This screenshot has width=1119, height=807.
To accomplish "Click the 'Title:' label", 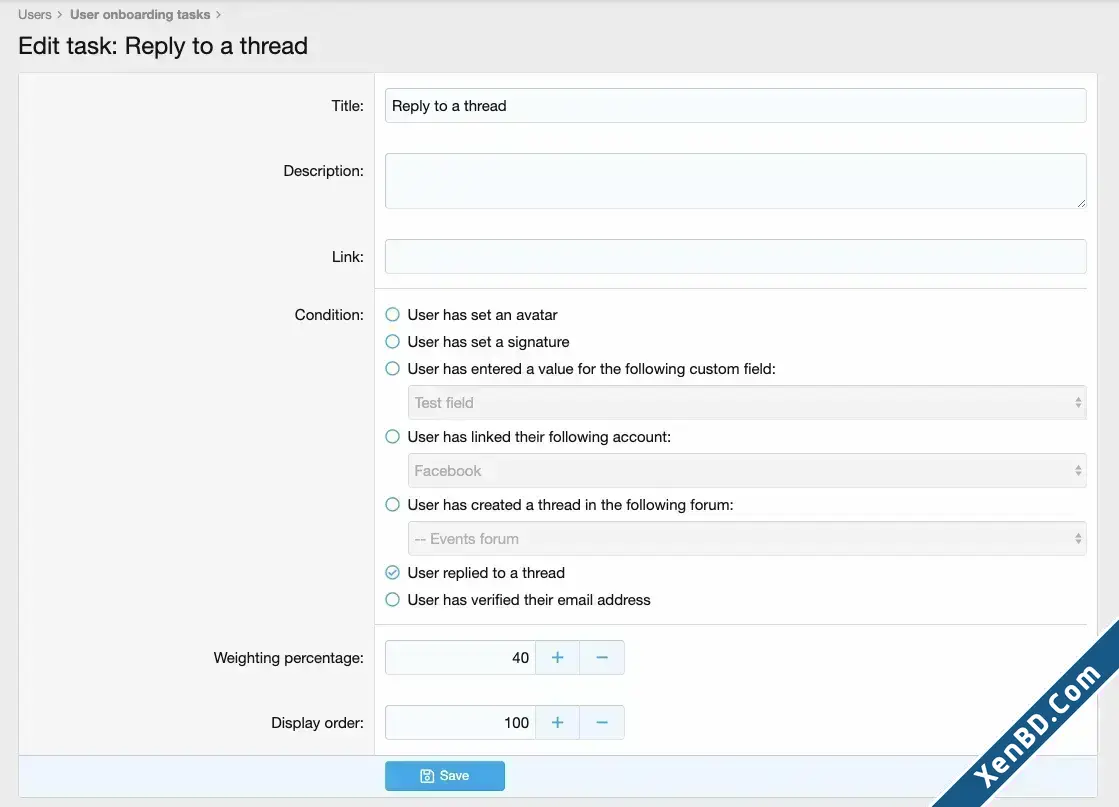I will click(348, 106).
